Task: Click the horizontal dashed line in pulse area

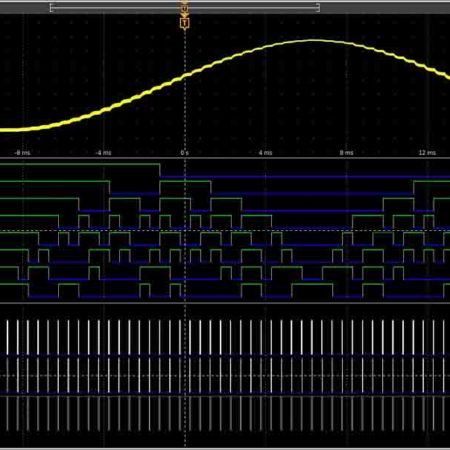Action: coord(225,376)
